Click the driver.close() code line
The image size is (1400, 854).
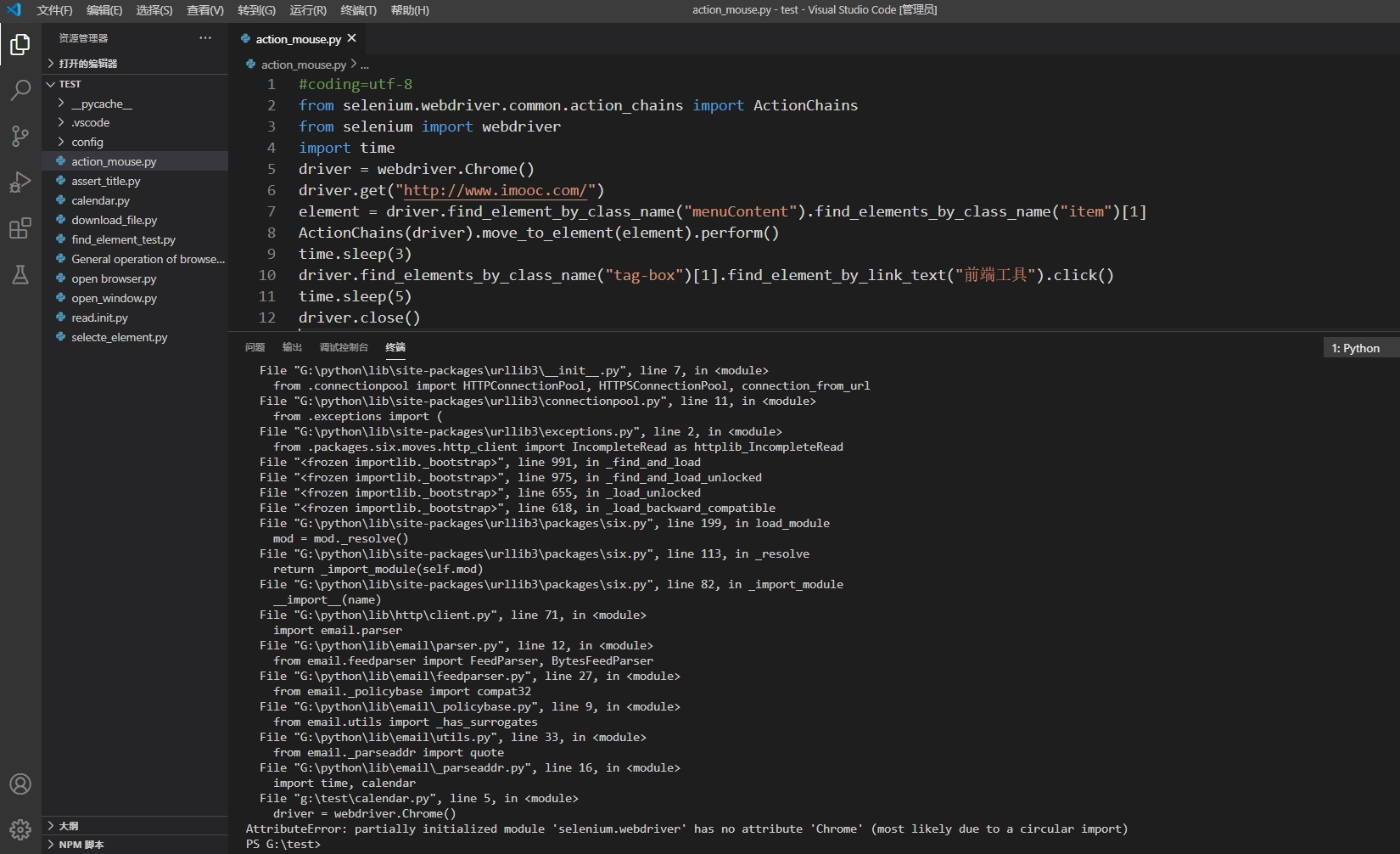[x=360, y=317]
